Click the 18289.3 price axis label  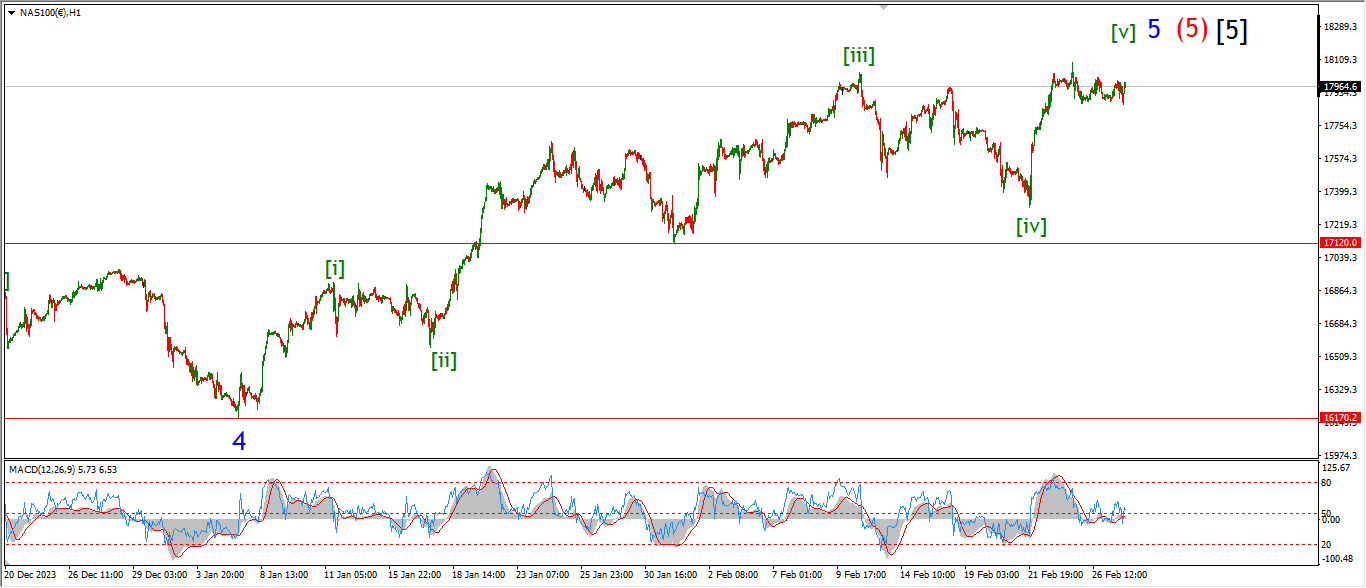[x=1339, y=26]
